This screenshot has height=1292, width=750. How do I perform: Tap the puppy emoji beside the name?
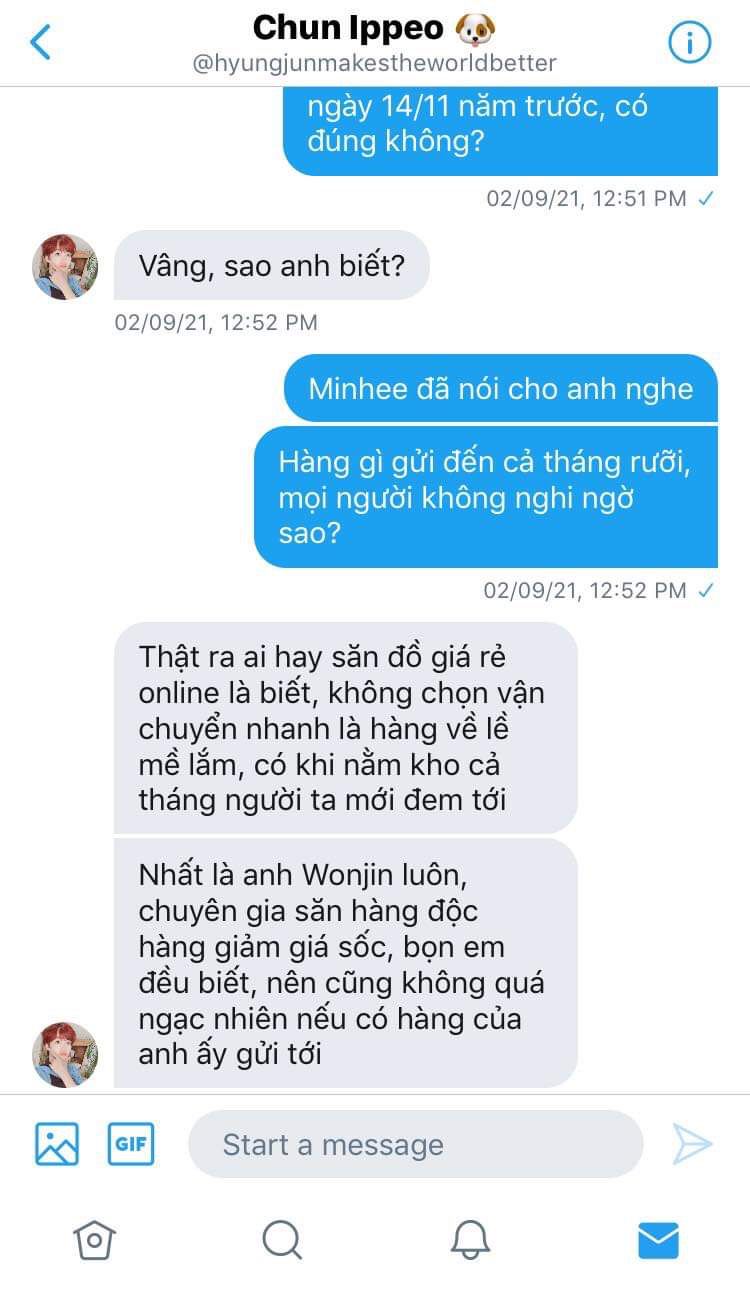tap(474, 29)
